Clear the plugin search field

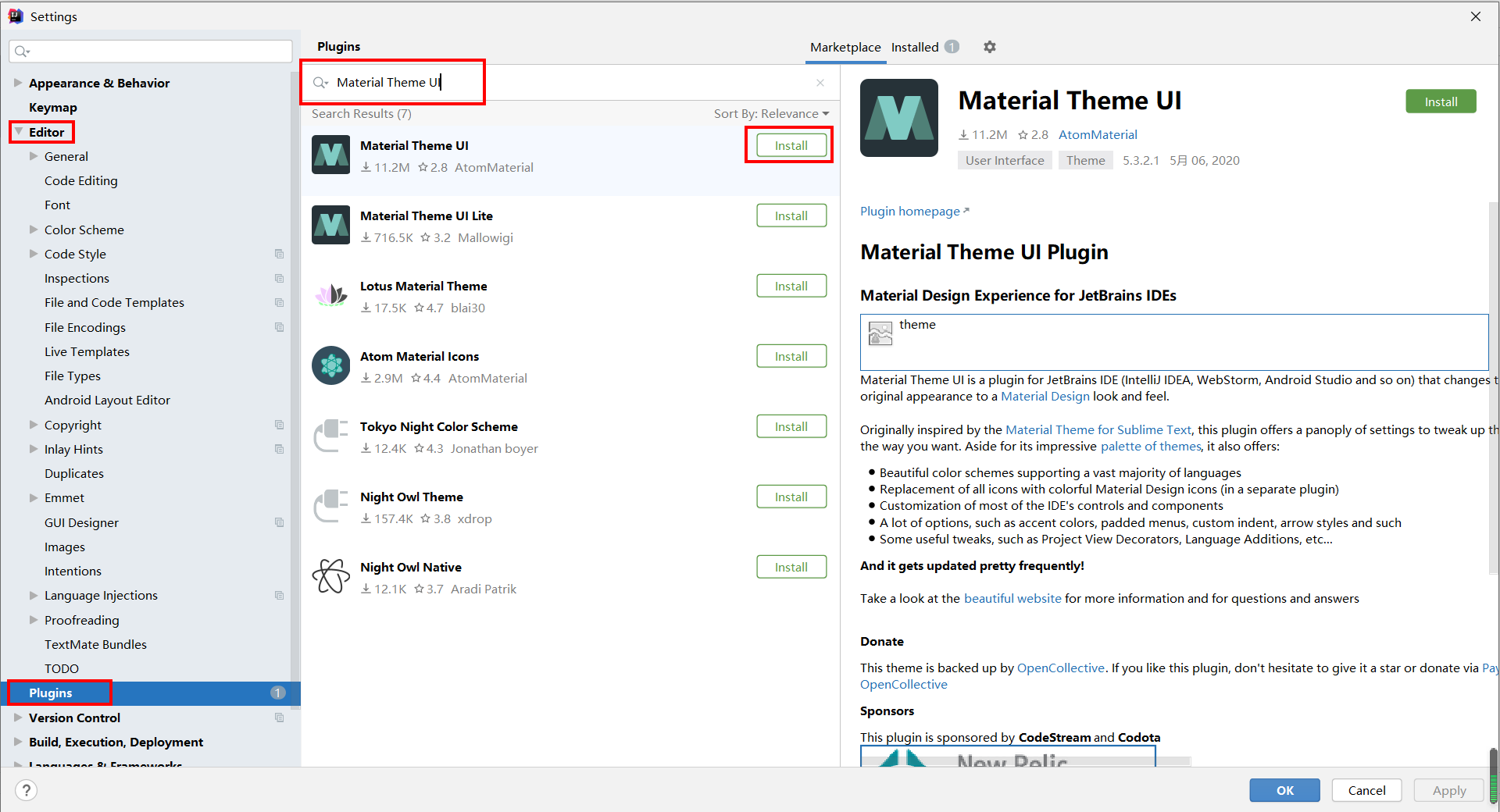point(820,83)
